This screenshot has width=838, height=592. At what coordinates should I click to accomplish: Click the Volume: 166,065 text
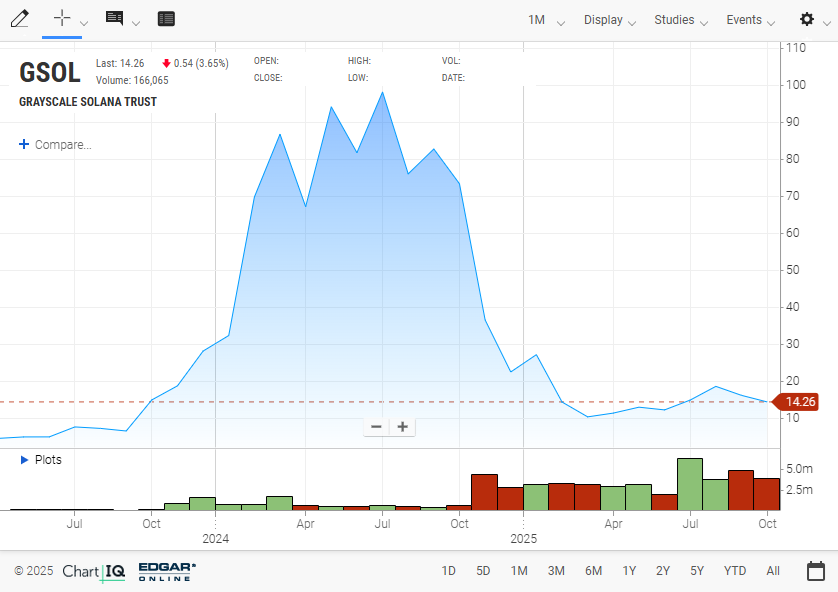click(x=132, y=80)
